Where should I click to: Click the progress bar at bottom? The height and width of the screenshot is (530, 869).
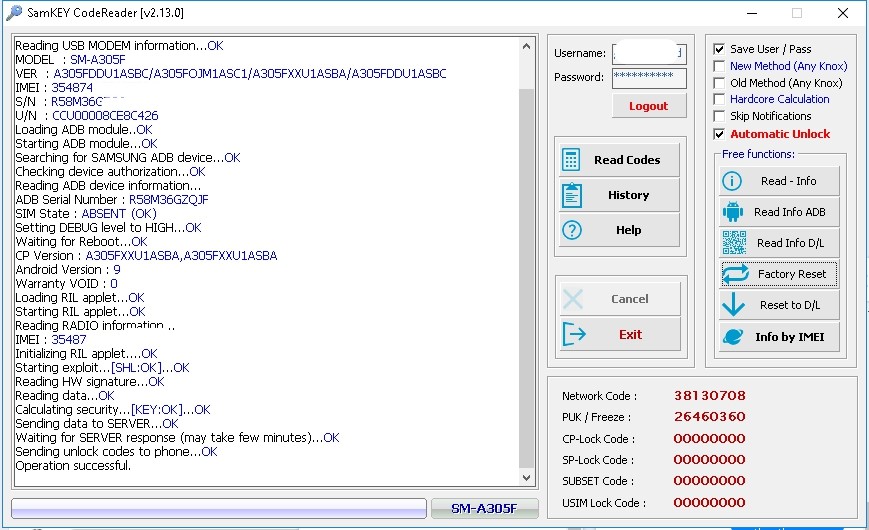click(x=219, y=508)
